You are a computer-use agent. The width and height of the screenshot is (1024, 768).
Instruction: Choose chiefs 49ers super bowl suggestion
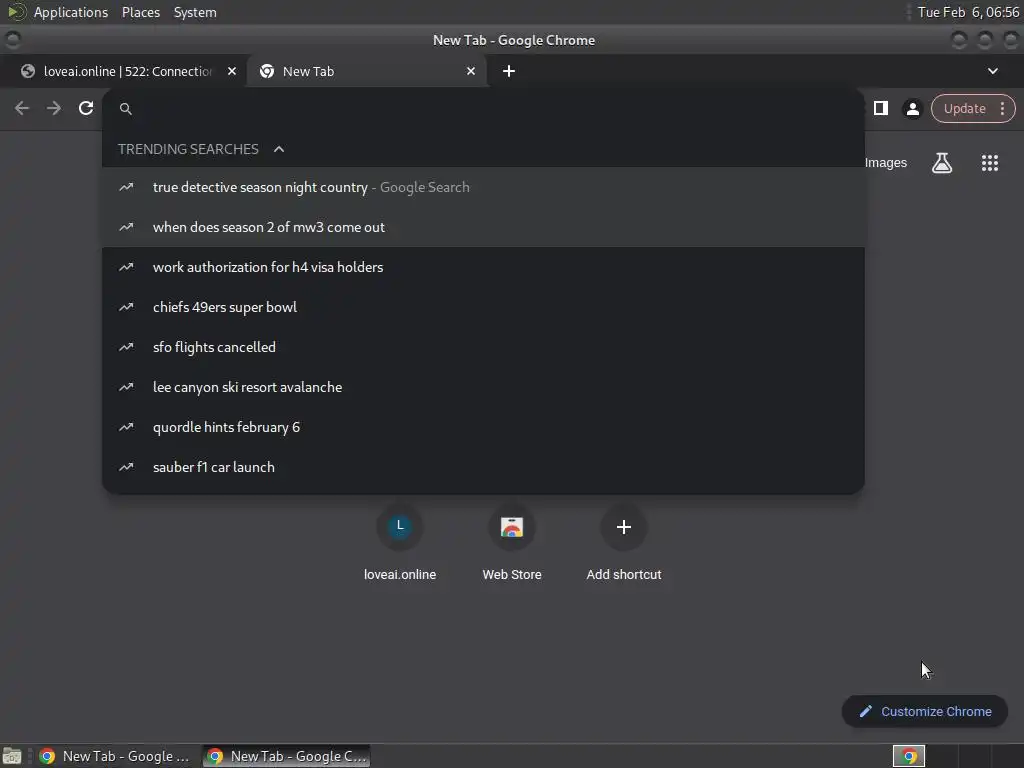[483, 307]
